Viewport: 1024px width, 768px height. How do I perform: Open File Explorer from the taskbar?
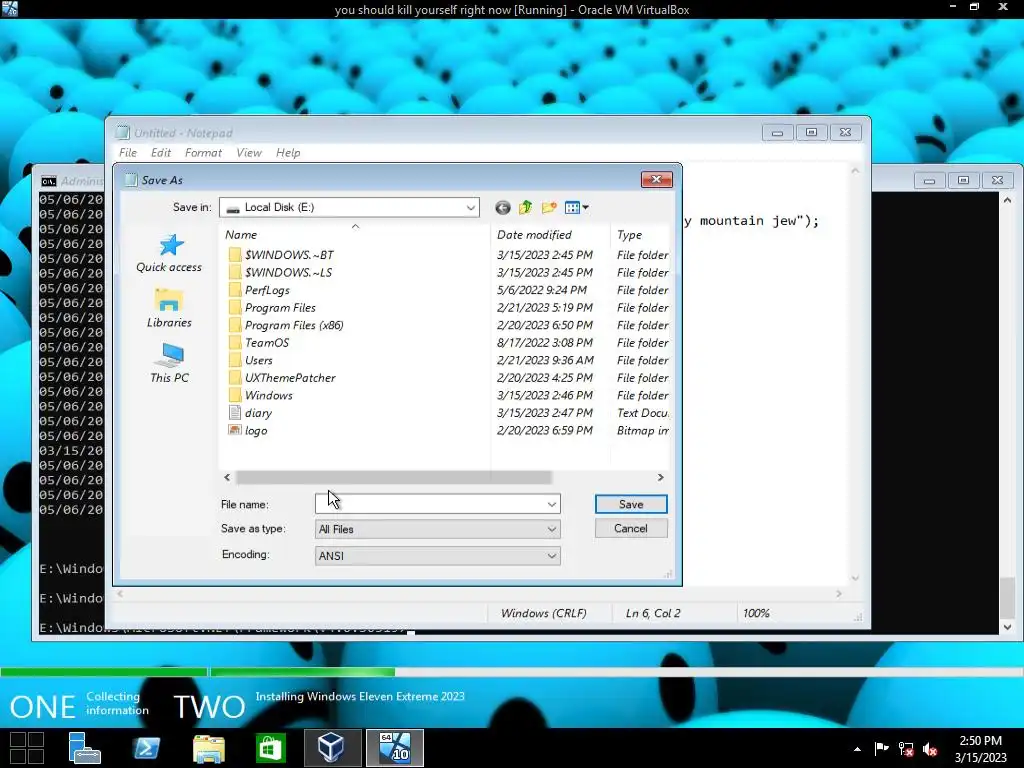[x=208, y=748]
